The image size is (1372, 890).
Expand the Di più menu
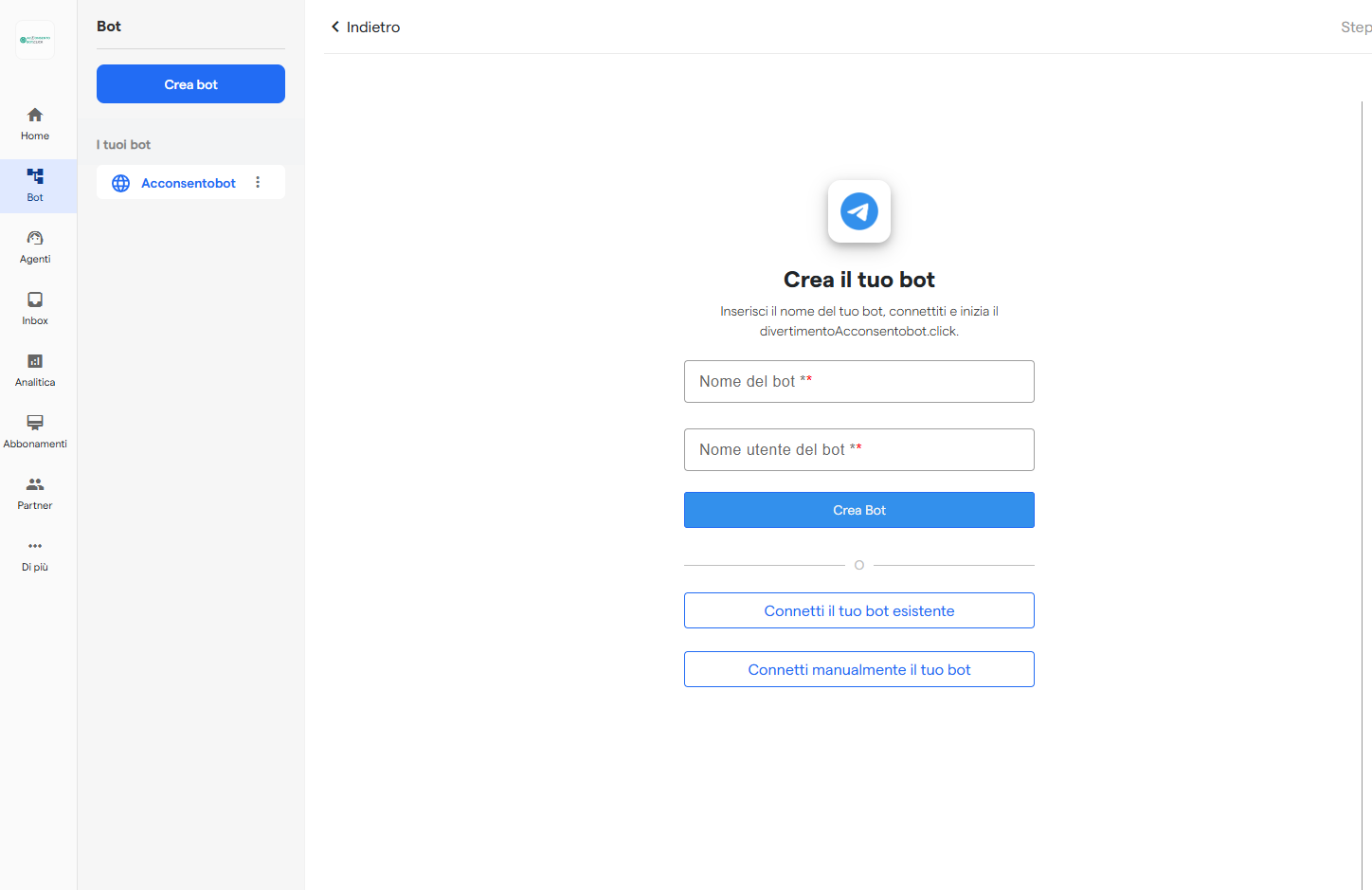pos(35,546)
